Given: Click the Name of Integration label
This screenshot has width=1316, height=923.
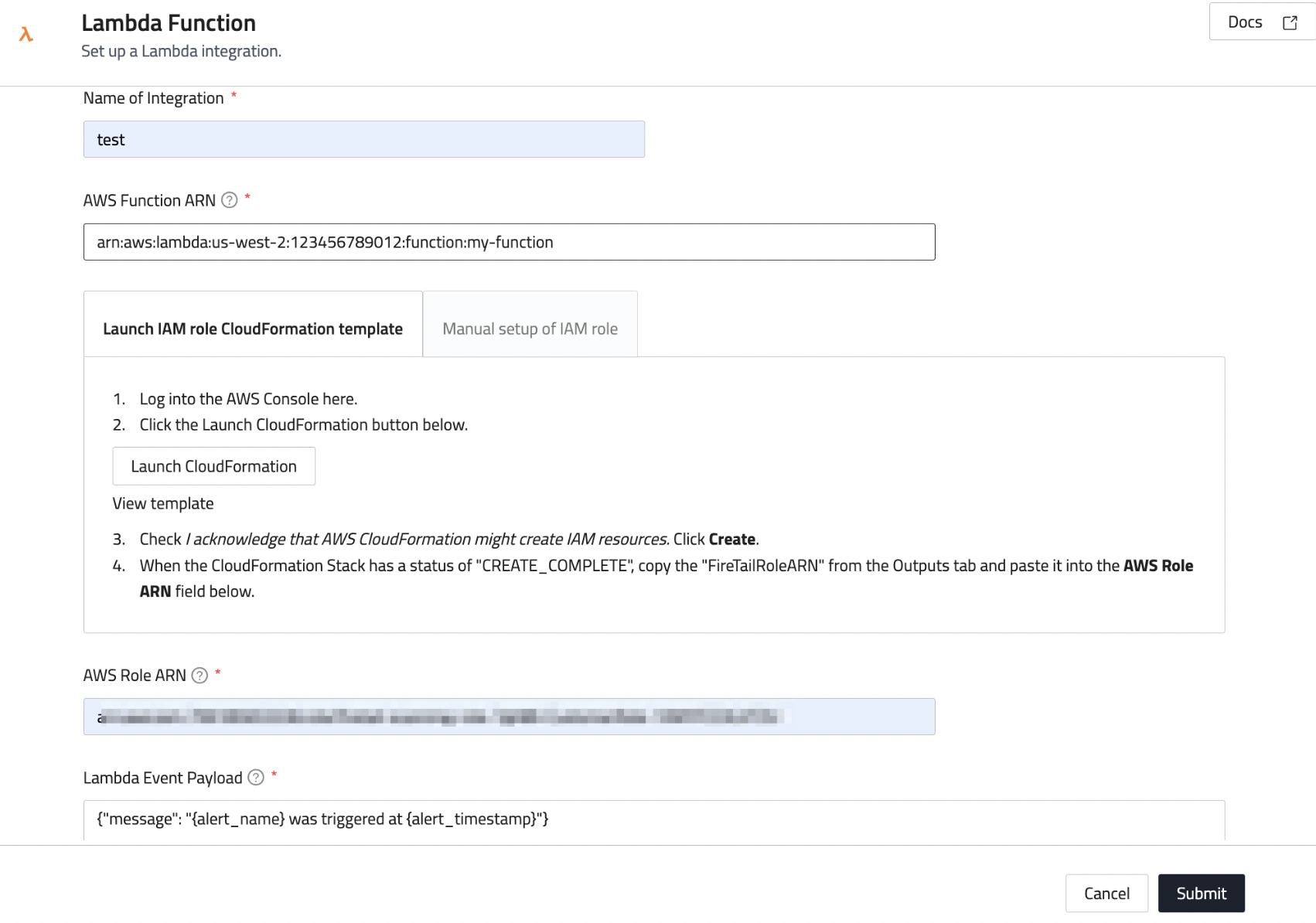Looking at the screenshot, I should (x=153, y=98).
